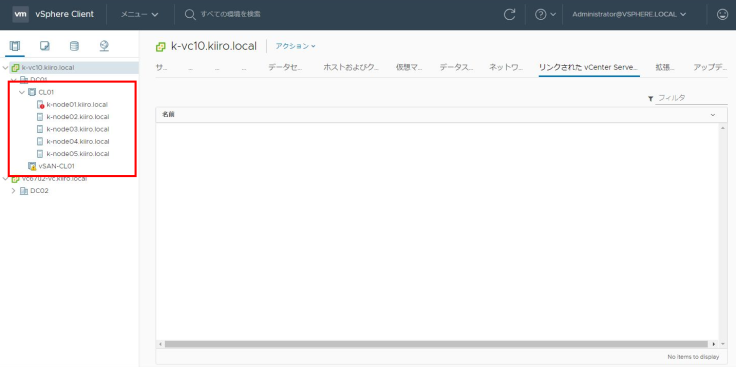Click the vertical scrollbar down arrow
Screen dimensions: 736x367
pos(723,344)
